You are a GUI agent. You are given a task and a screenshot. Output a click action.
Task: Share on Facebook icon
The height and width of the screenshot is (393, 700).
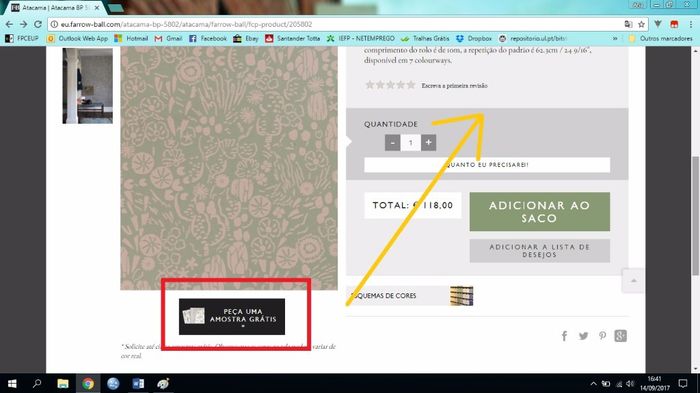click(564, 336)
